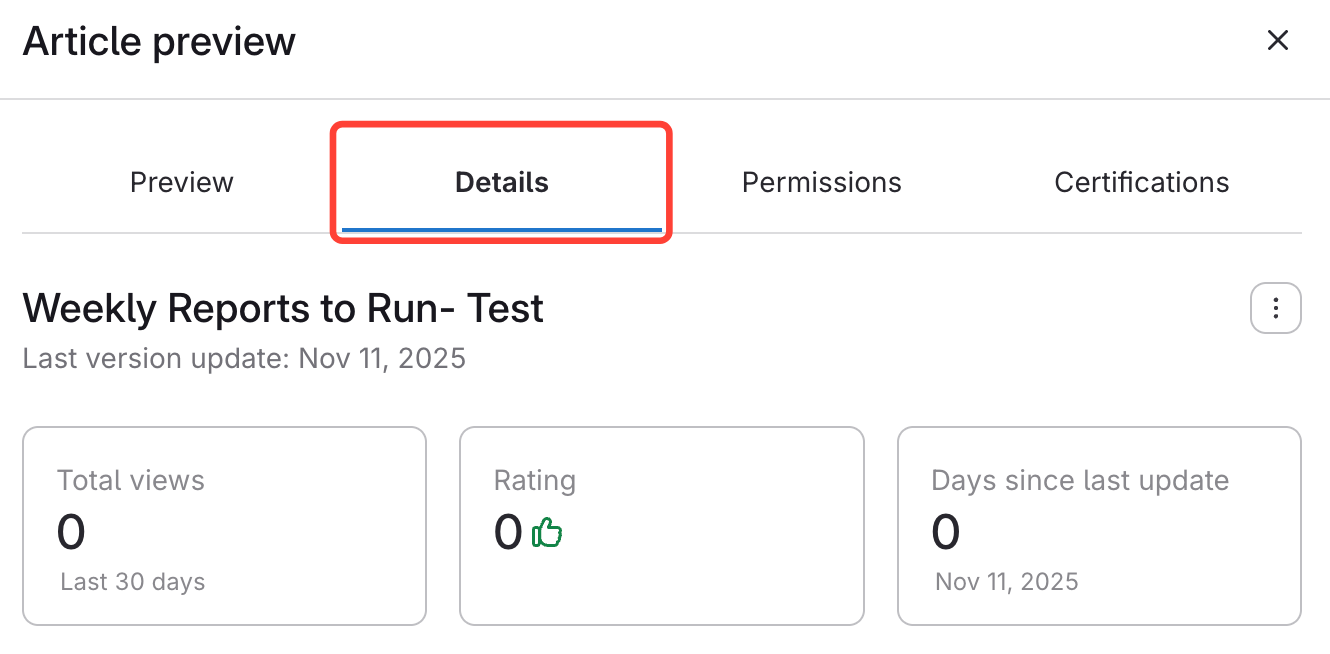Click the Rating card
Viewport: 1330px width, 654px height.
click(661, 526)
